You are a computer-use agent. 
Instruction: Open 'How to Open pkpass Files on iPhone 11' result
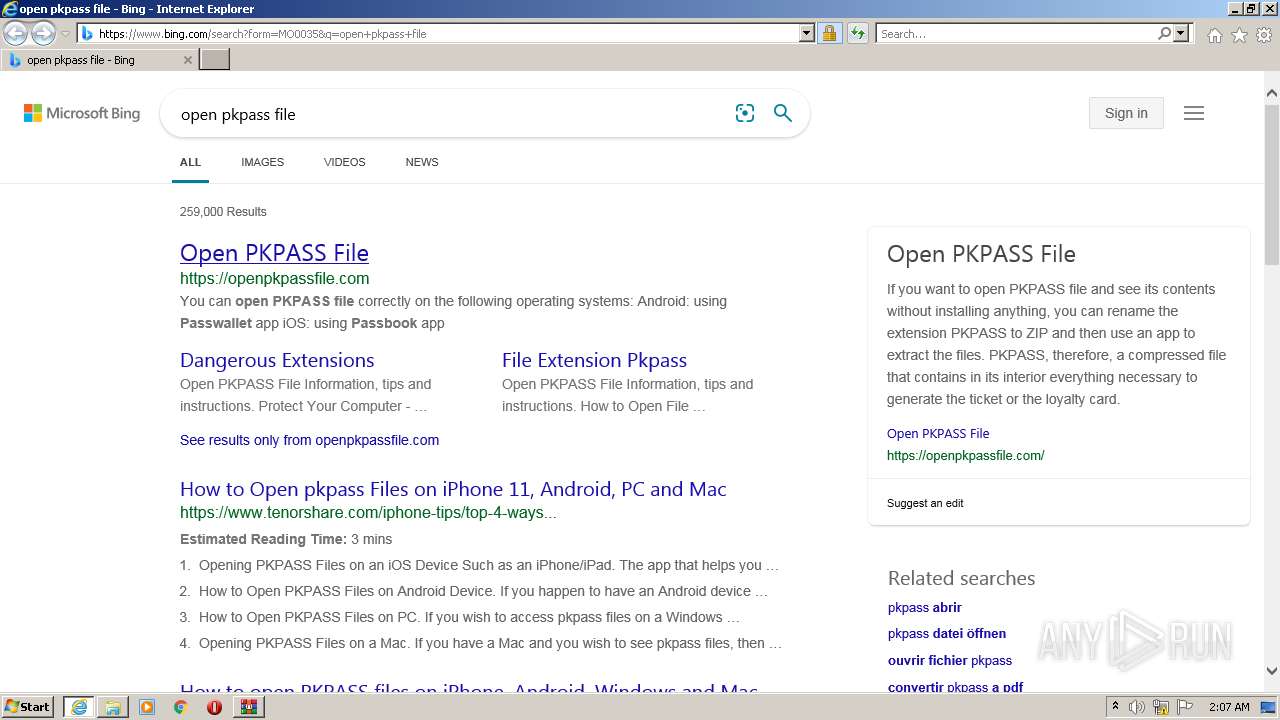(453, 489)
